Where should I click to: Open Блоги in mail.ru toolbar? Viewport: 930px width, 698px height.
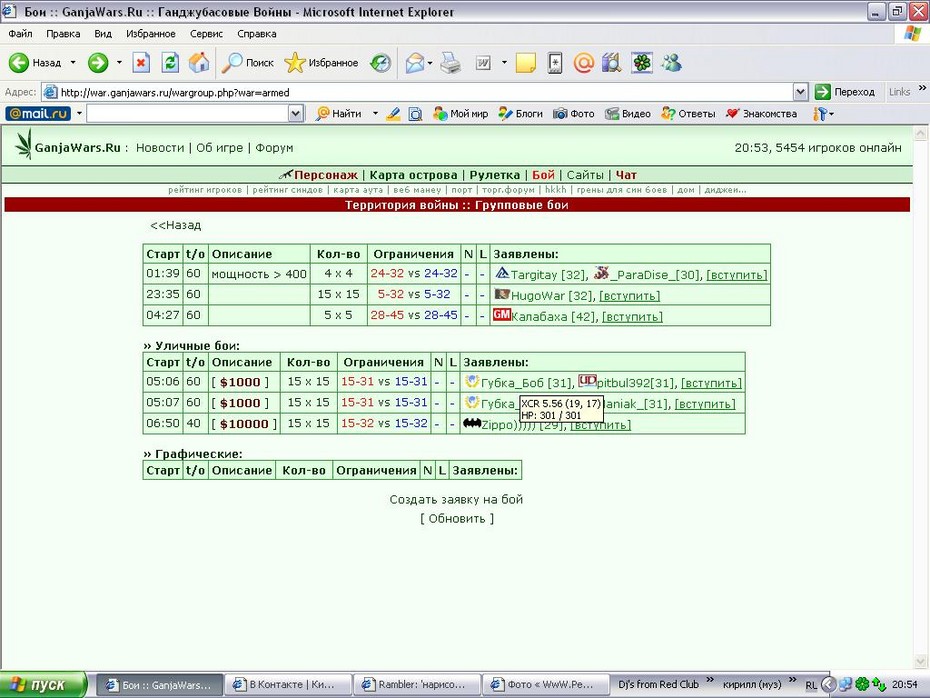click(521, 114)
